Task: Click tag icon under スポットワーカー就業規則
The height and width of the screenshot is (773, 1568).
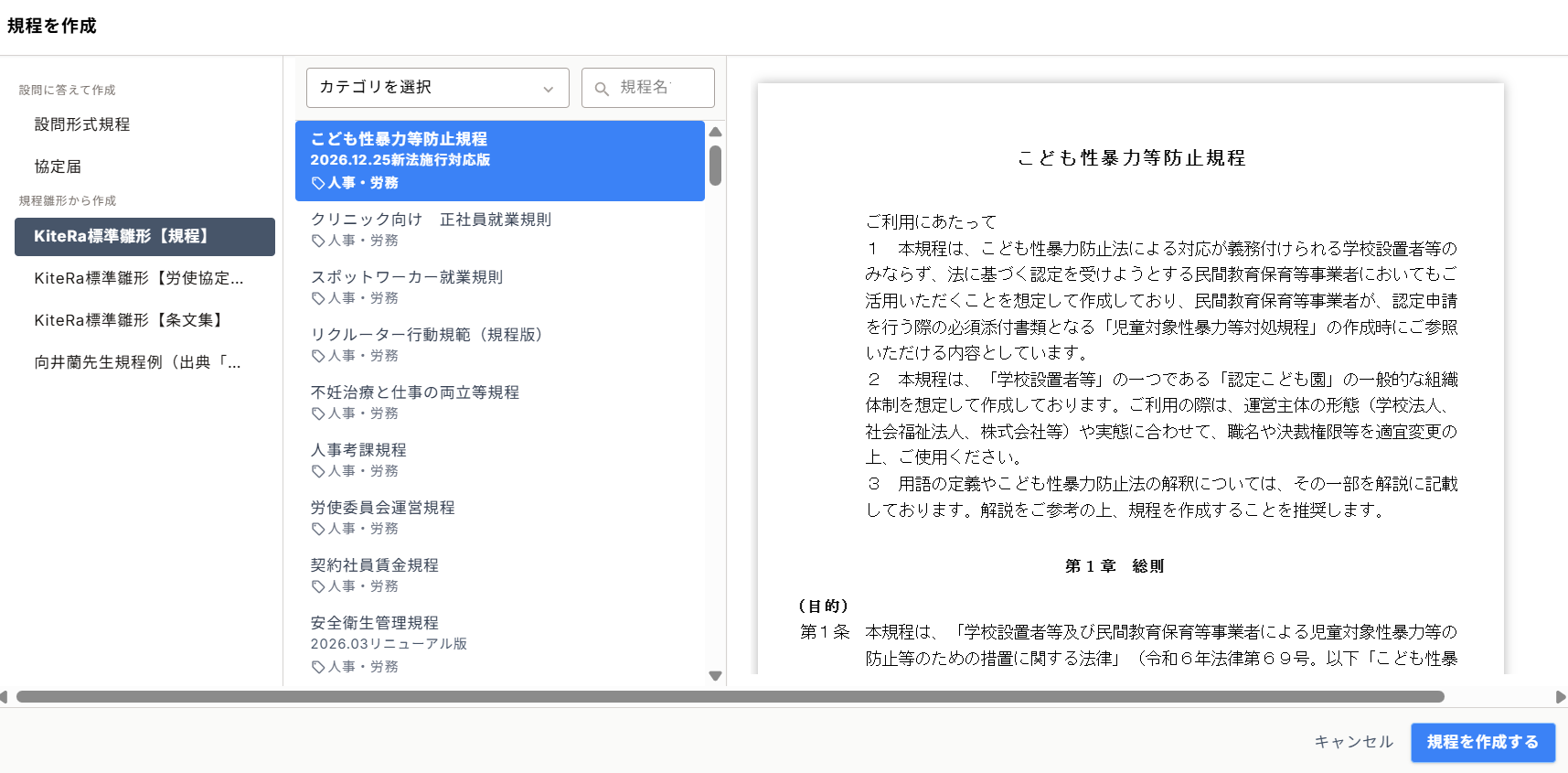Action: (318, 298)
